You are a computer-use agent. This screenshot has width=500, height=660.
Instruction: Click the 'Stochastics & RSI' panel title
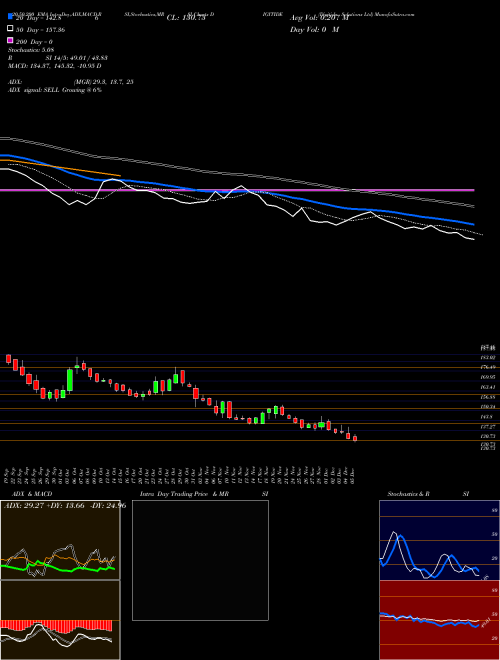(x=428, y=494)
